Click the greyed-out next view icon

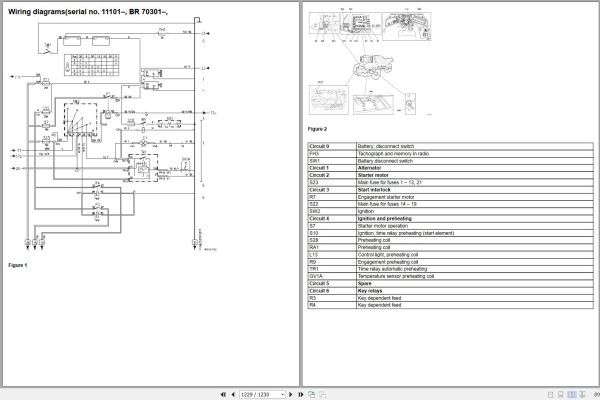click(x=323, y=394)
